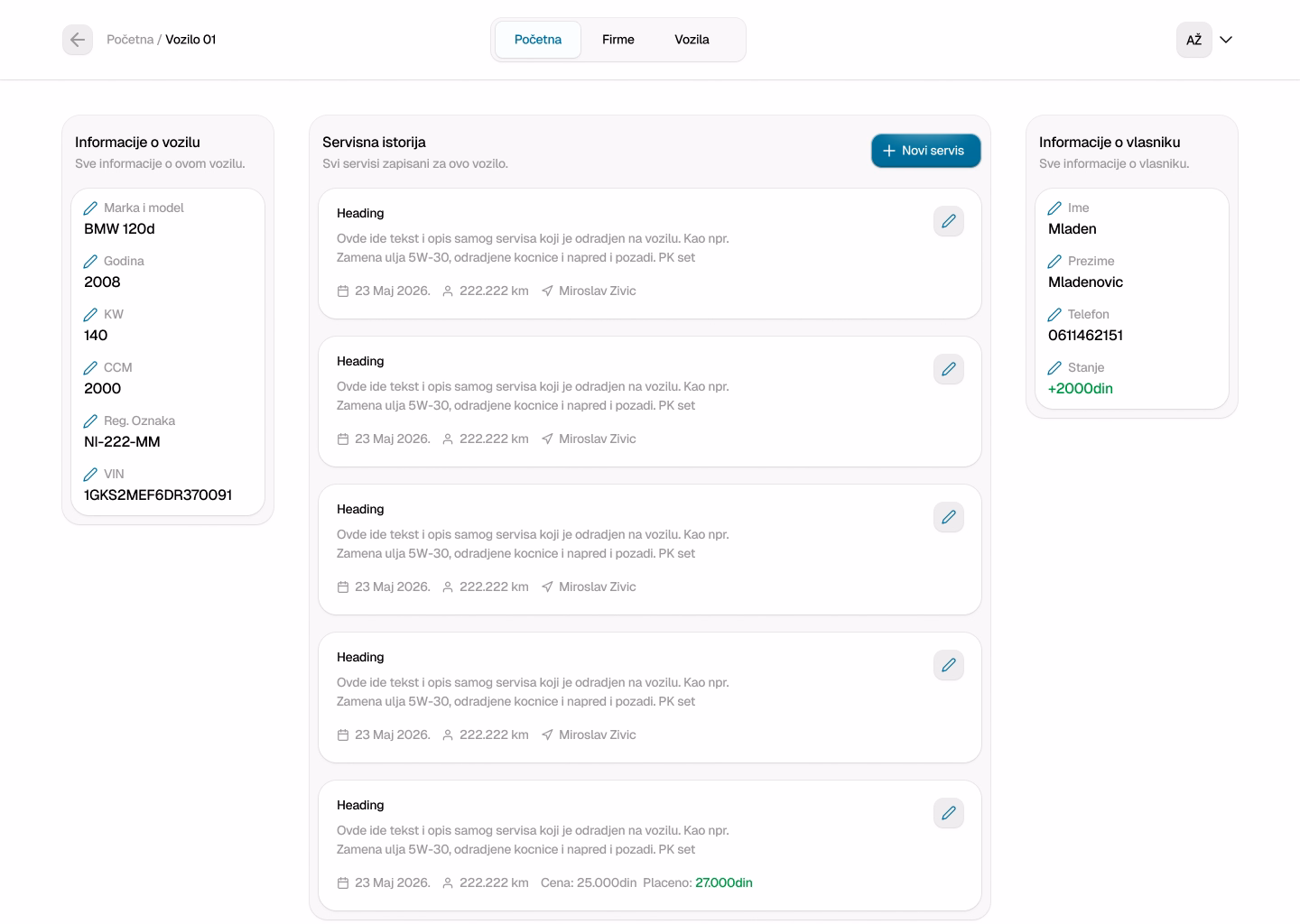Click the Cena: 25.000din text

click(x=589, y=883)
